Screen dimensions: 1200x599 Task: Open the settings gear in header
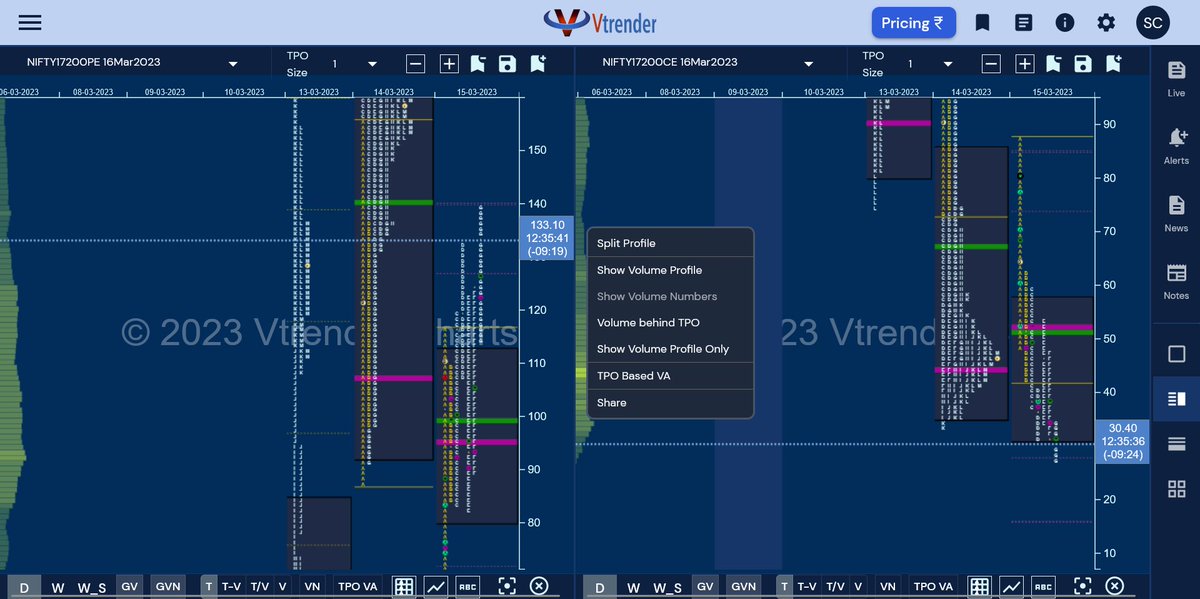coord(1106,22)
